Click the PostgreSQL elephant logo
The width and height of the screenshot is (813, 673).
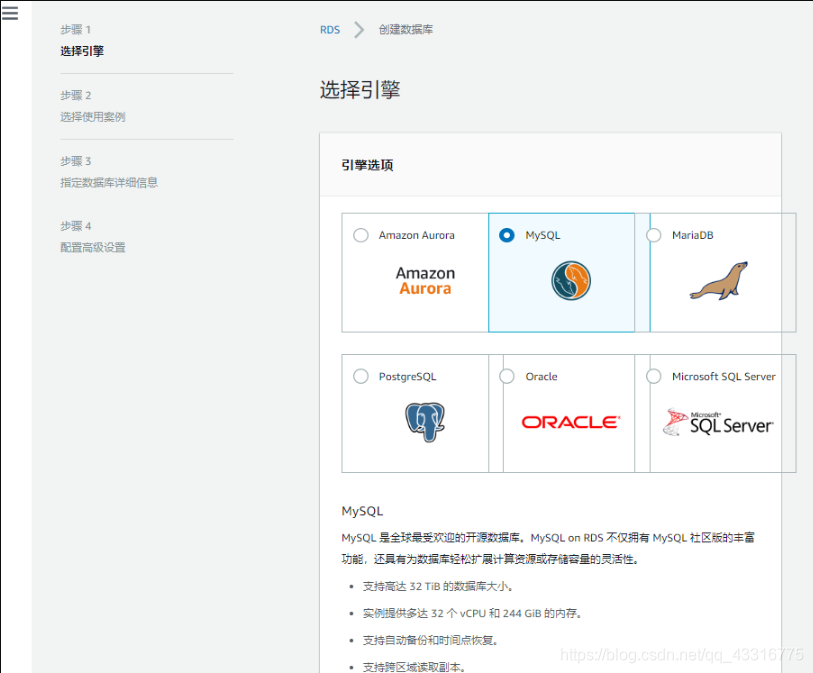tap(425, 422)
